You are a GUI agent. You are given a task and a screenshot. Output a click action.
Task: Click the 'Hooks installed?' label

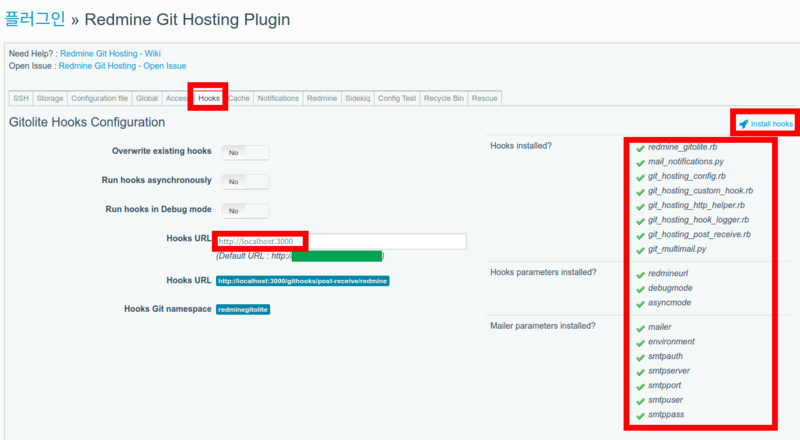tap(521, 146)
